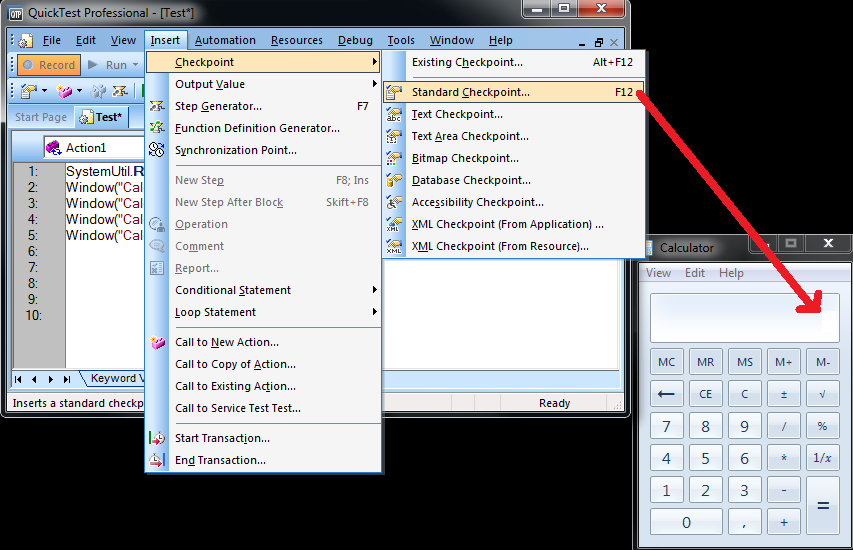Click the Step Generator icon in the Insert menu
This screenshot has height=550, width=853.
157,106
